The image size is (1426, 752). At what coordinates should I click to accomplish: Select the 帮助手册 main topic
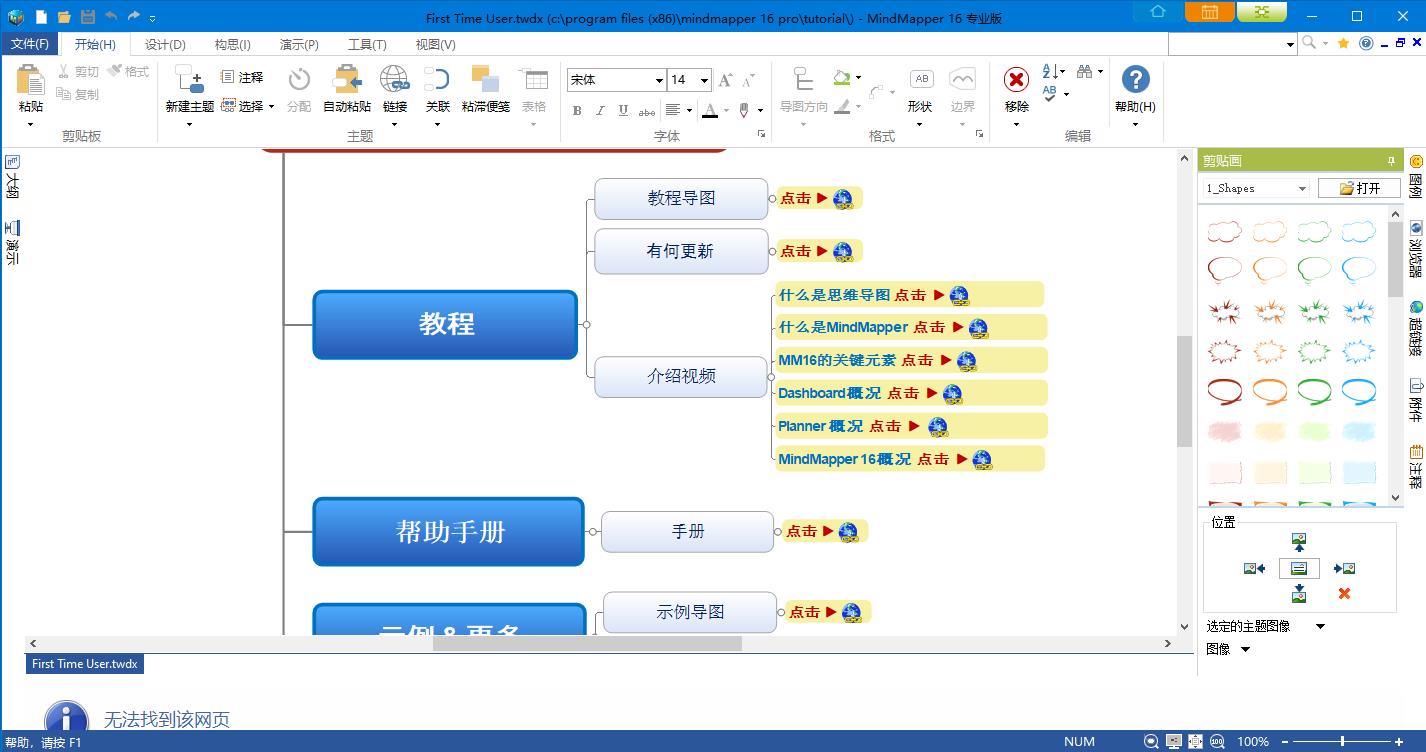point(449,532)
